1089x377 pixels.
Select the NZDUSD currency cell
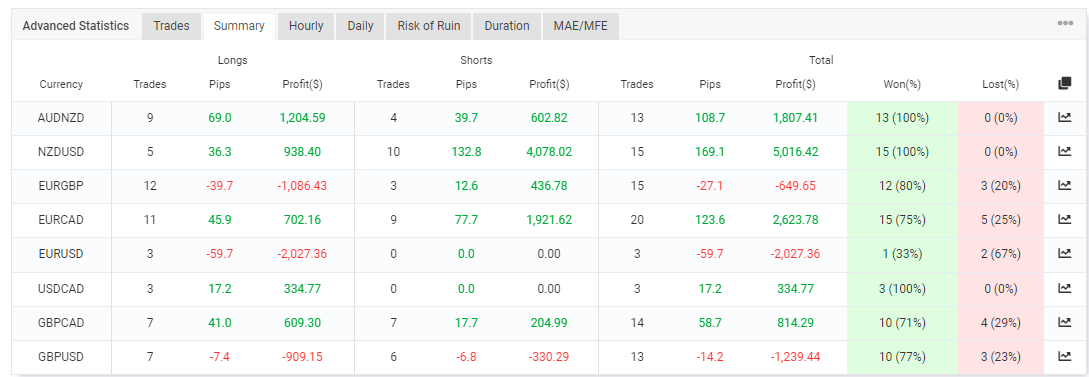[61, 152]
